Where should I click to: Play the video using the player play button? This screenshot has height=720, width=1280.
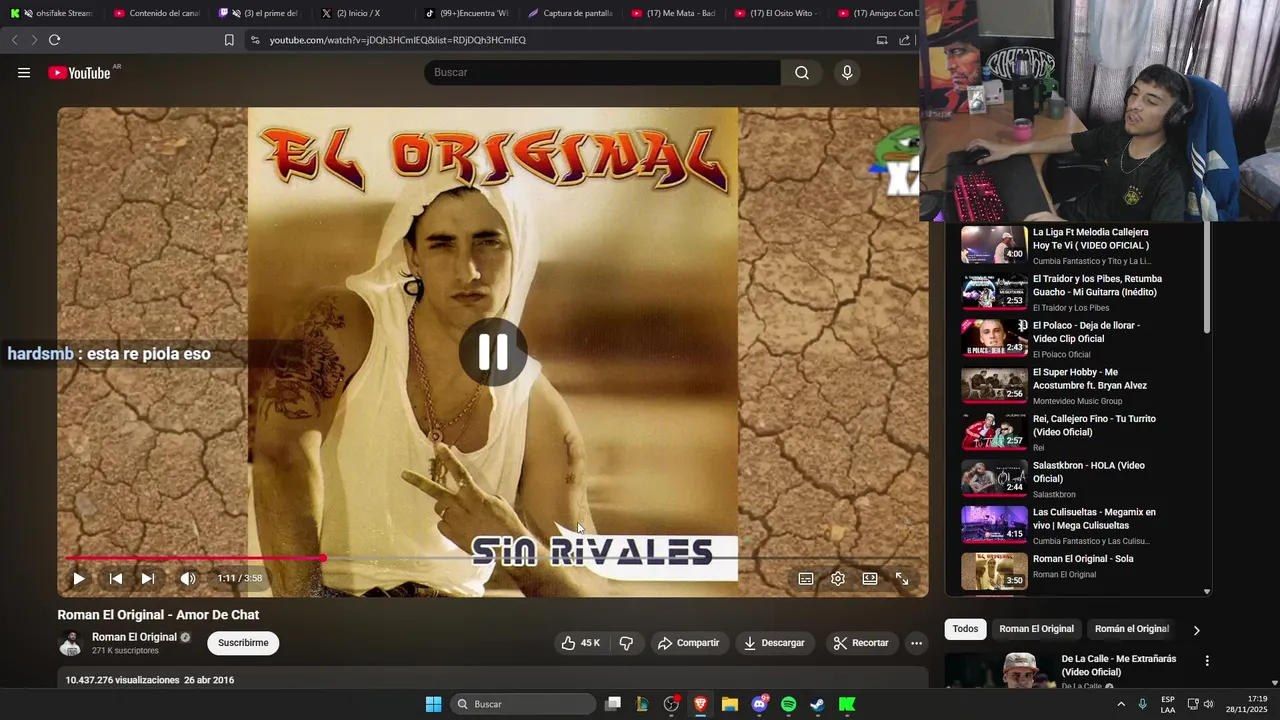(79, 578)
